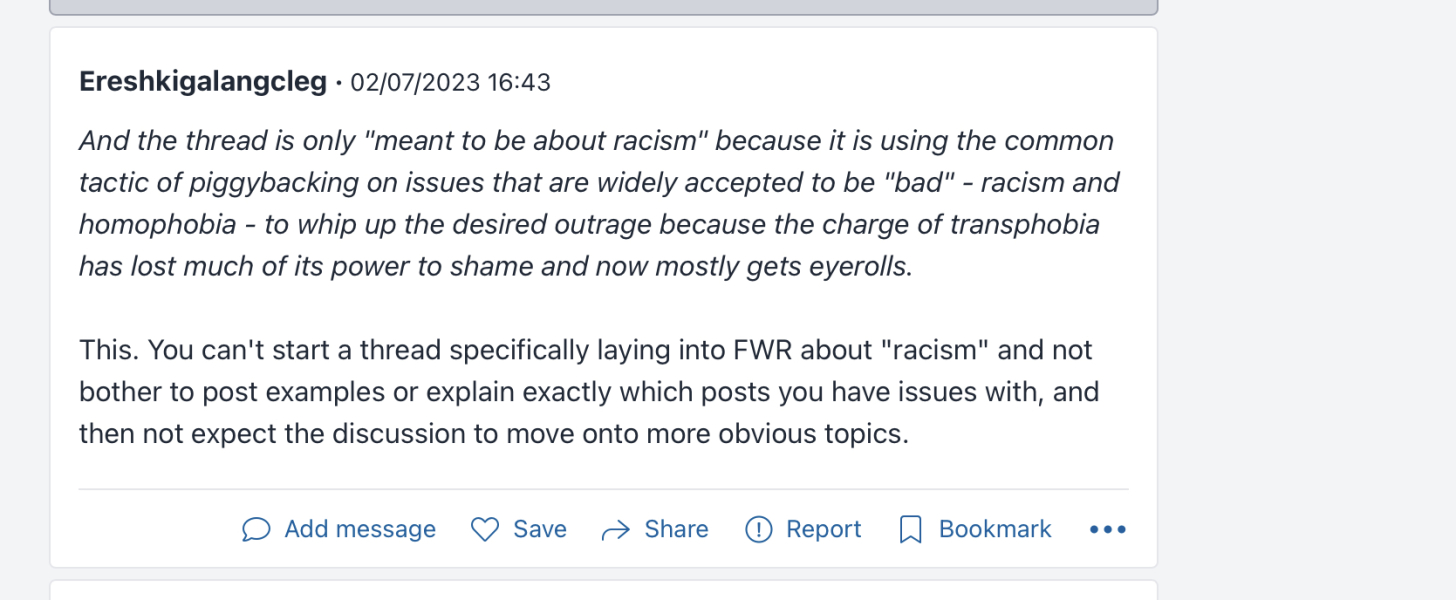Click the heart icon to save post
1456x600 pixels.
485,529
